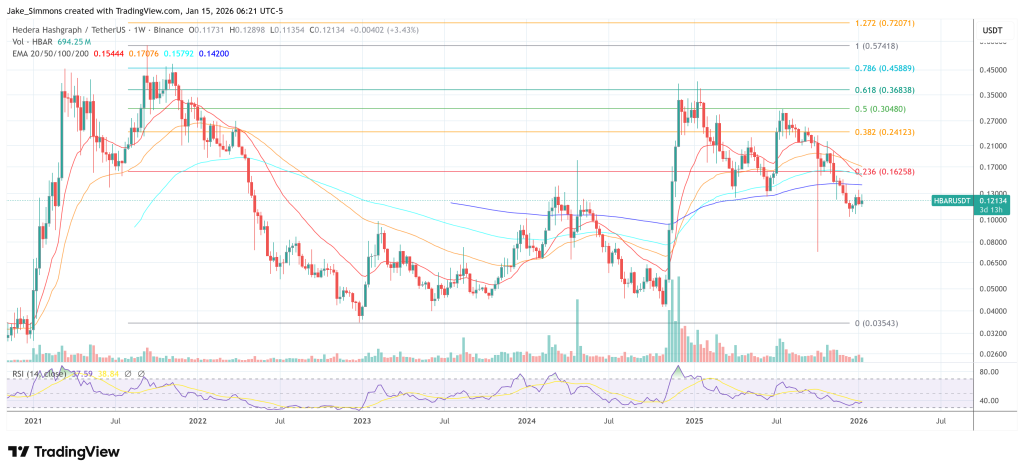The image size is (1024, 473).
Task: Click the 2026 marker on the time axis
Action: pos(859,422)
